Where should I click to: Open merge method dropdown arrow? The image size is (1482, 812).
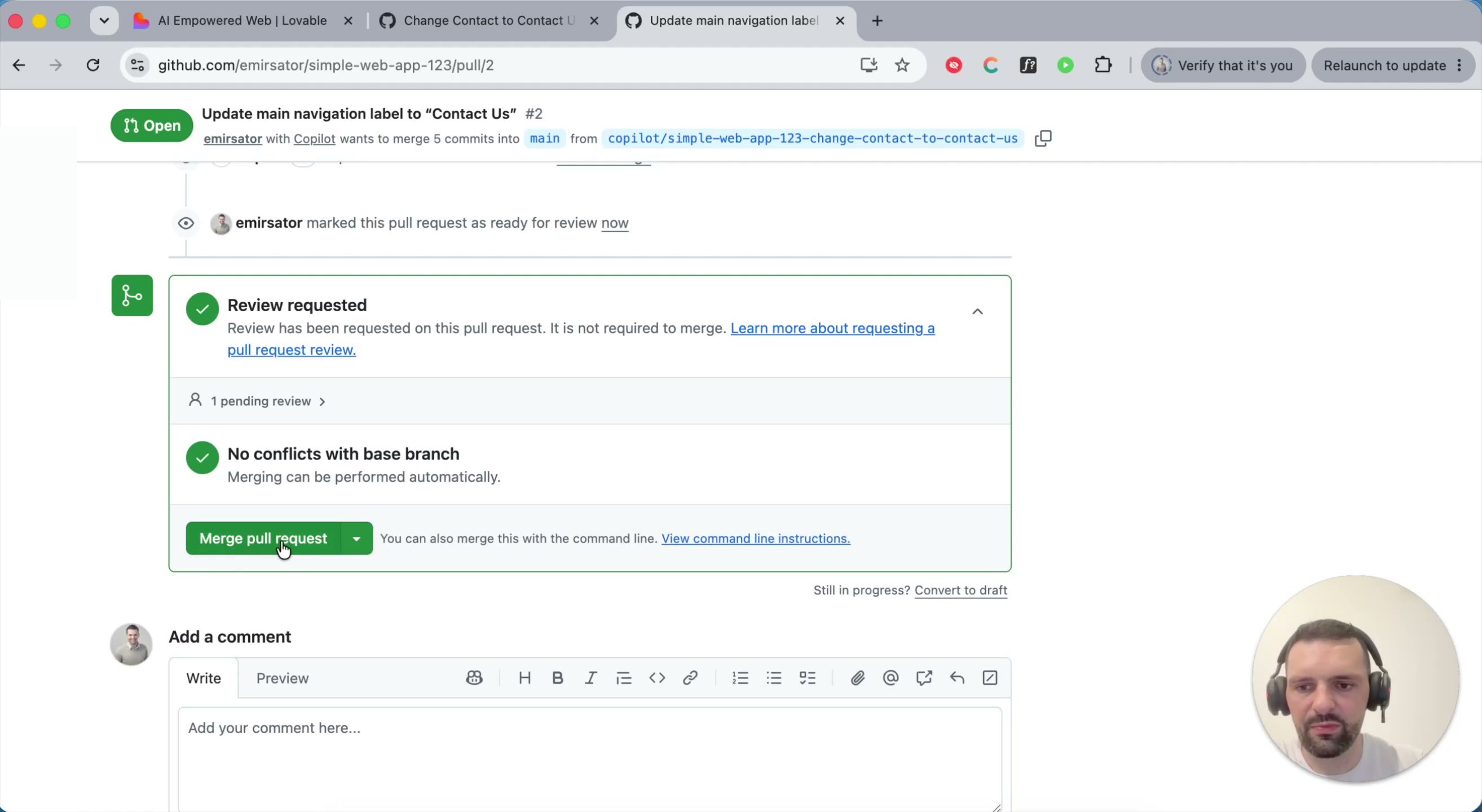[x=357, y=539]
